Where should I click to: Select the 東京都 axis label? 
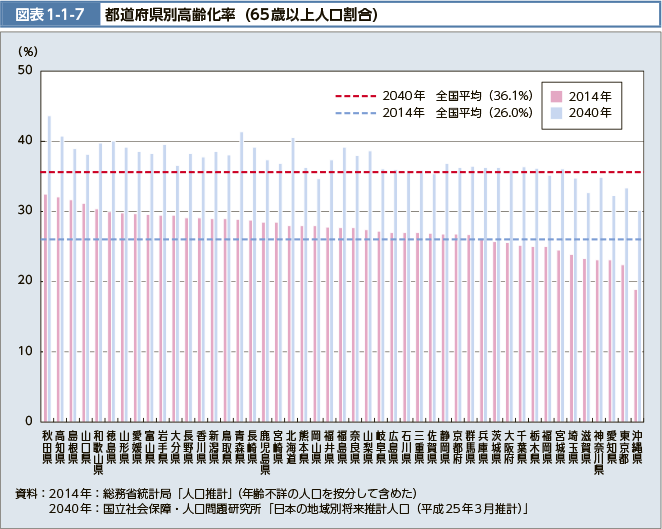tap(624, 443)
